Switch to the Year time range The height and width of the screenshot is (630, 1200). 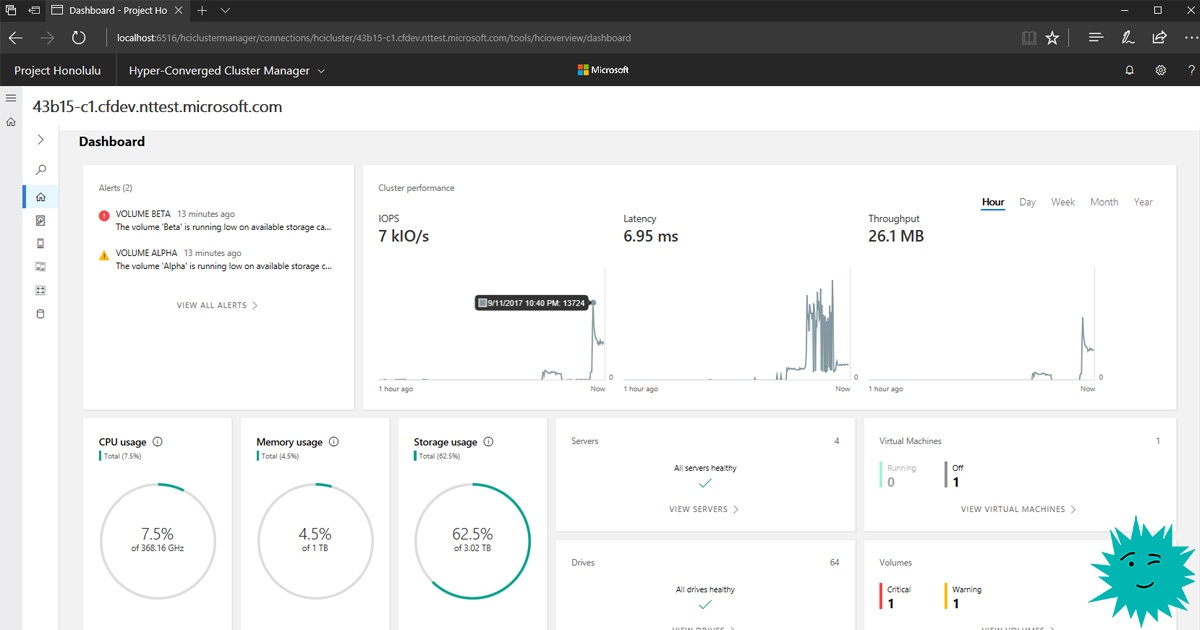pyautogui.click(x=1143, y=202)
